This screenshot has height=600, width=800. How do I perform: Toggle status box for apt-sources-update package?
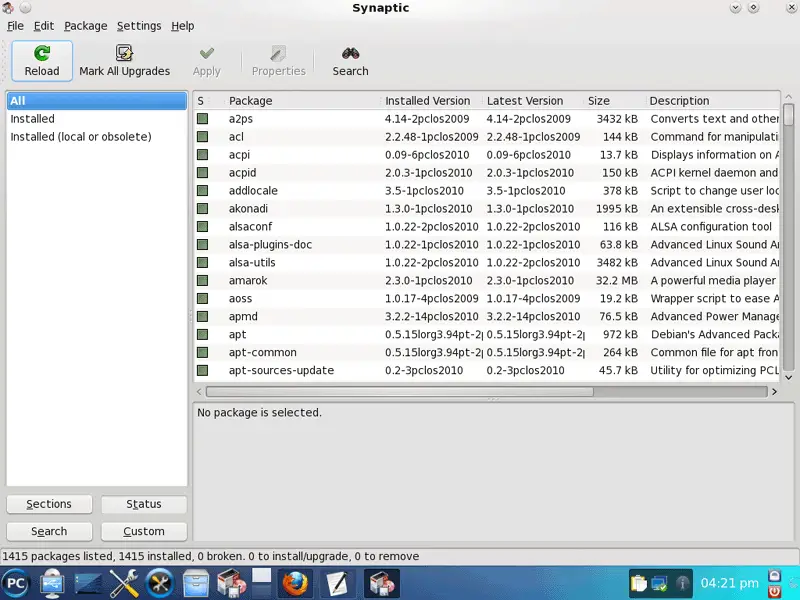coord(203,370)
